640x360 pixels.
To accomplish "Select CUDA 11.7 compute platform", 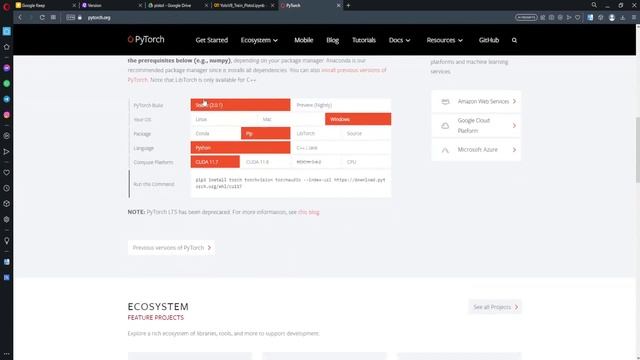I will (215, 162).
